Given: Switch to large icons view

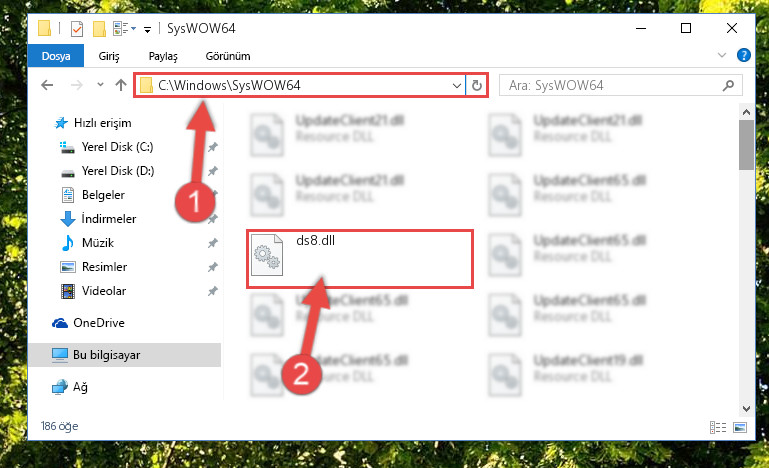Looking at the screenshot, I should point(740,427).
